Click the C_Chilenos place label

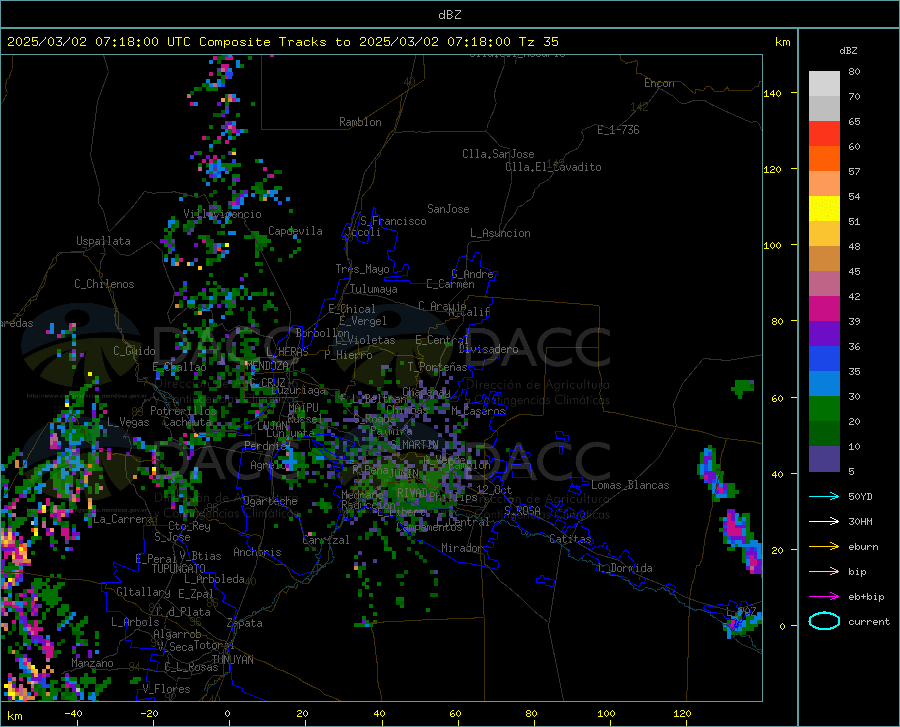[x=104, y=284]
